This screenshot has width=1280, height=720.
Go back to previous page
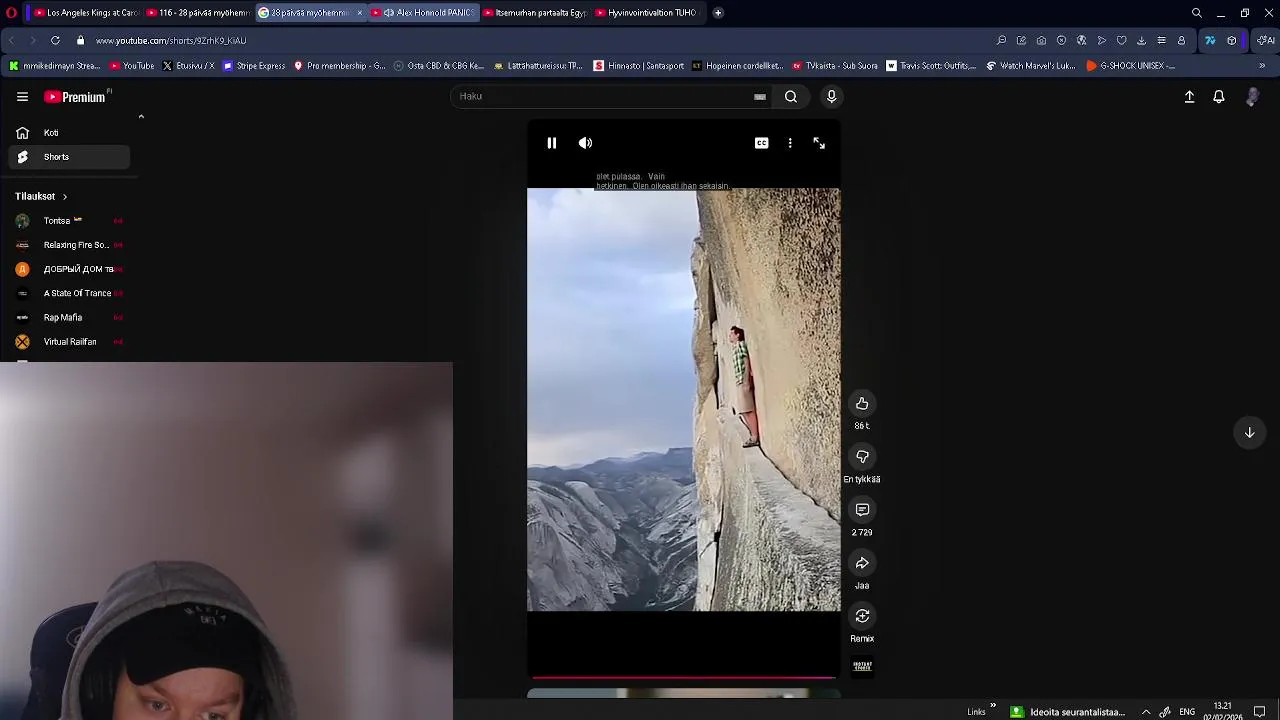point(12,41)
